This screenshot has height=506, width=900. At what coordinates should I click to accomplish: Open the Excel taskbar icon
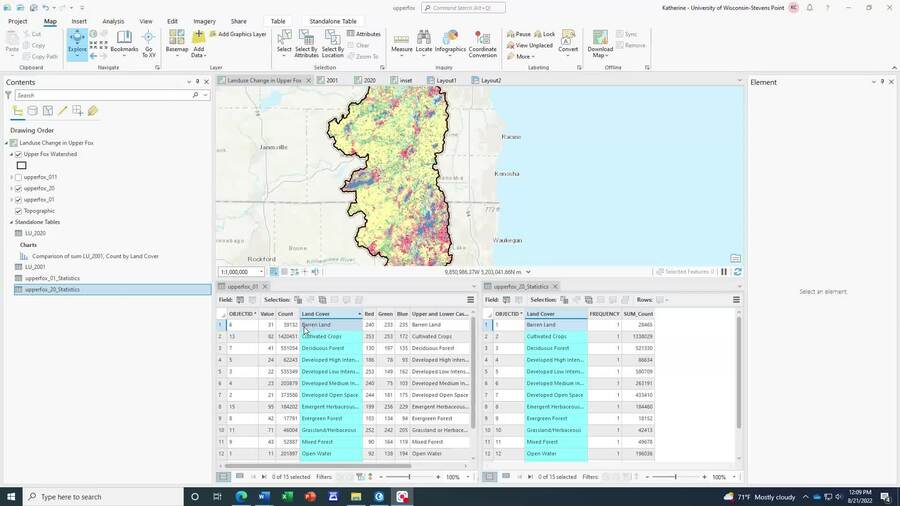coord(287,496)
